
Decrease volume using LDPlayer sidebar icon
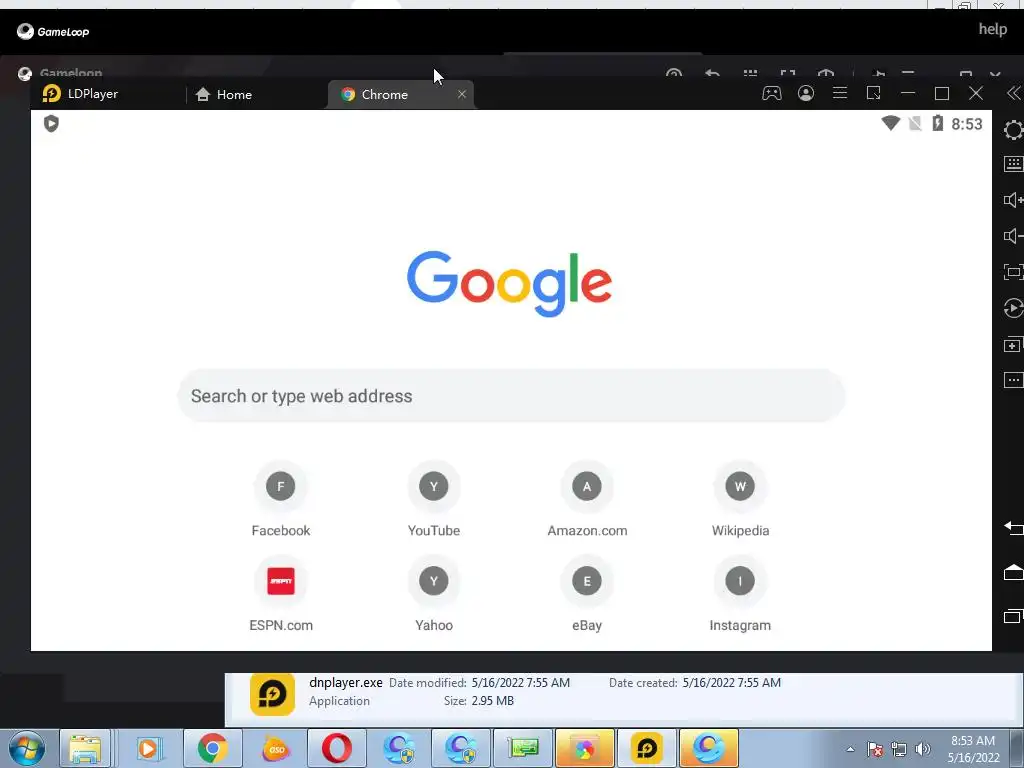click(x=1014, y=236)
